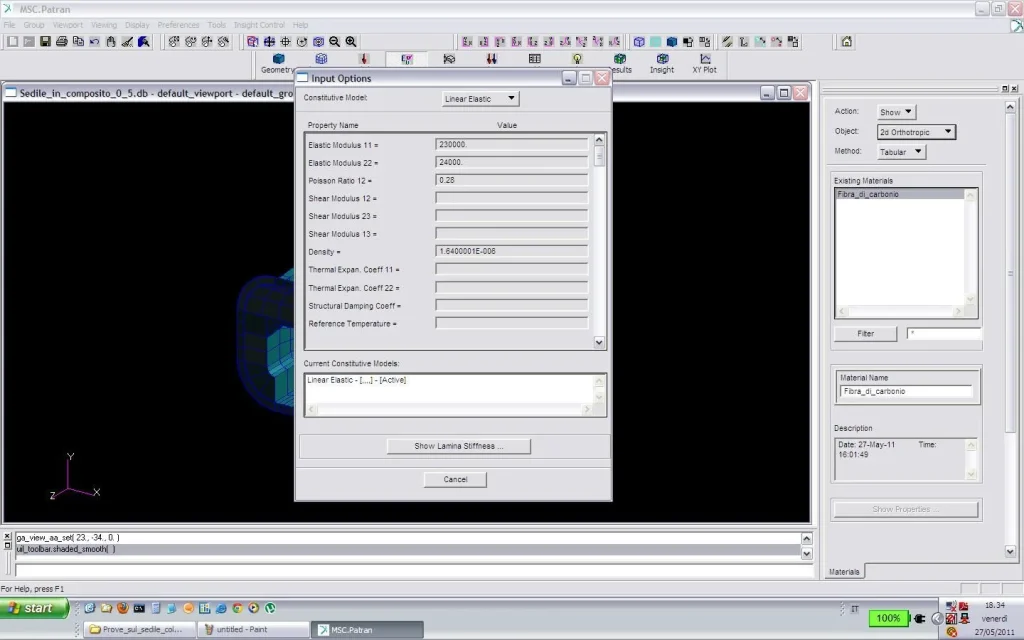Click the Windows start button

click(34, 608)
